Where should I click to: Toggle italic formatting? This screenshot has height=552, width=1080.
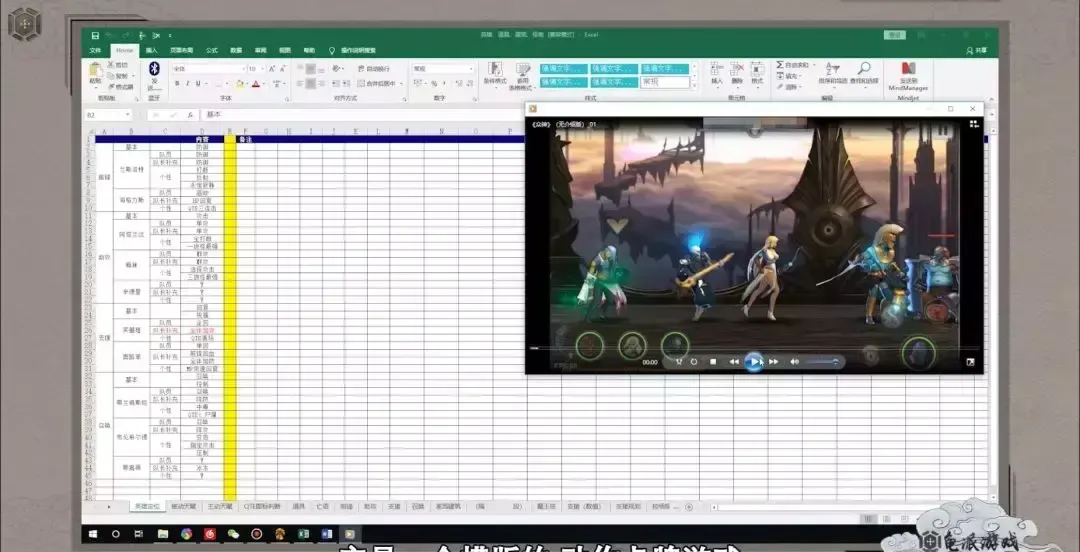point(187,83)
